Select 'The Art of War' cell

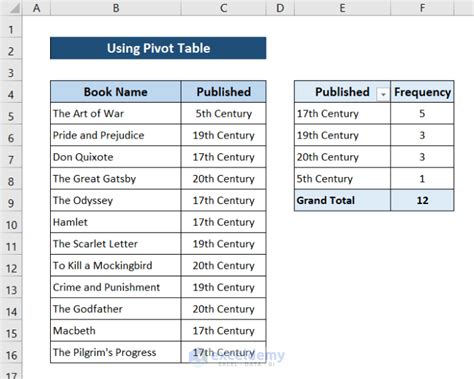point(116,113)
